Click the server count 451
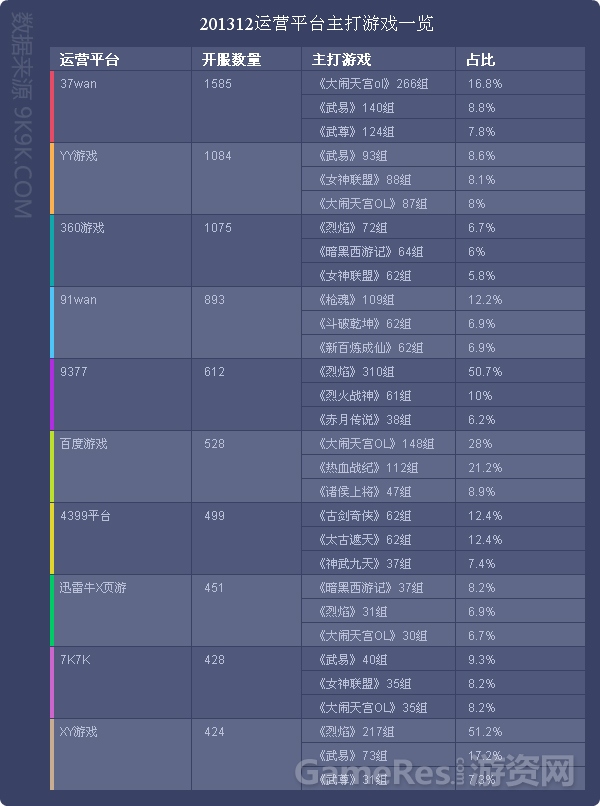Viewport: 600px width, 806px height. pos(214,588)
